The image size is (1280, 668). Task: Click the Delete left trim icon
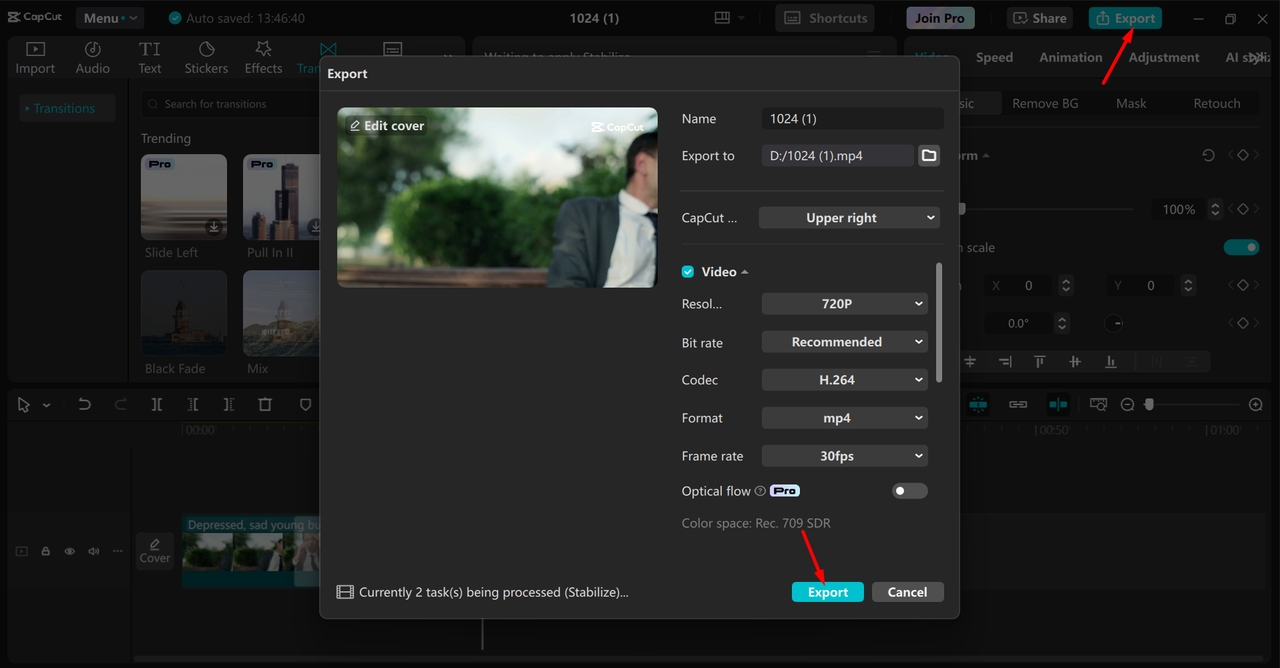point(193,404)
